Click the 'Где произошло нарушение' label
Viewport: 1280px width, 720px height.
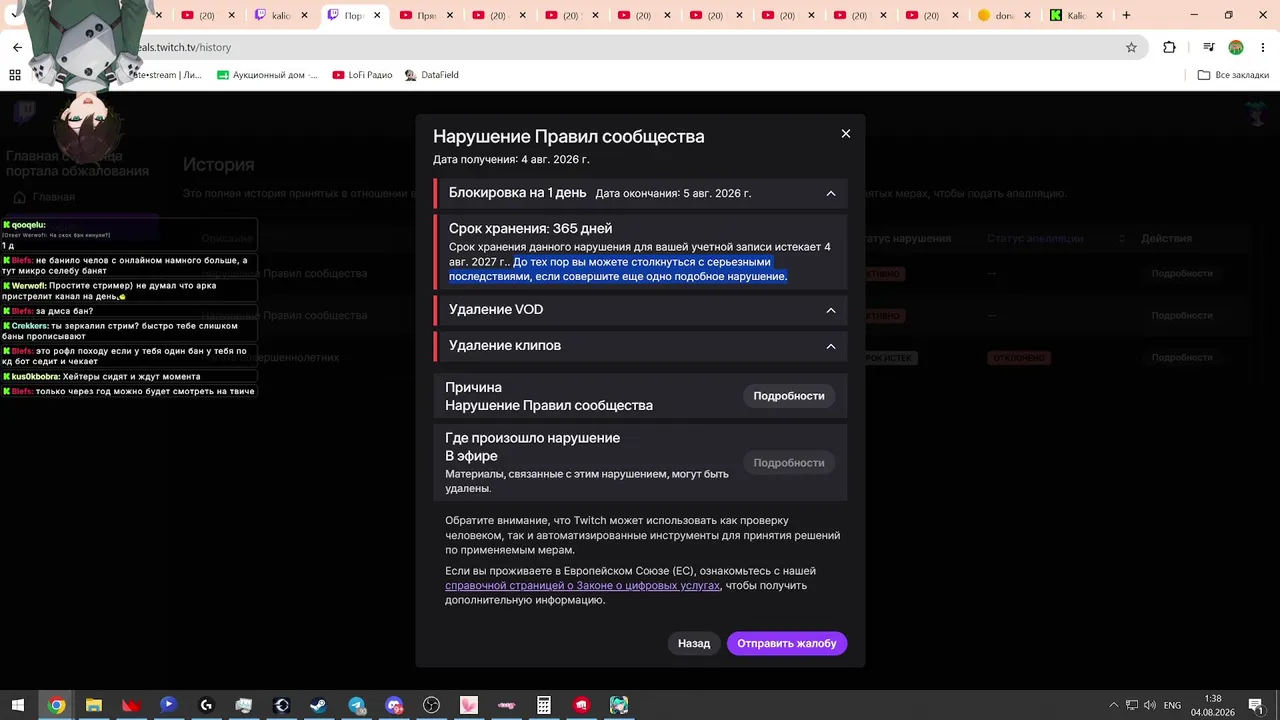pyautogui.click(x=532, y=438)
